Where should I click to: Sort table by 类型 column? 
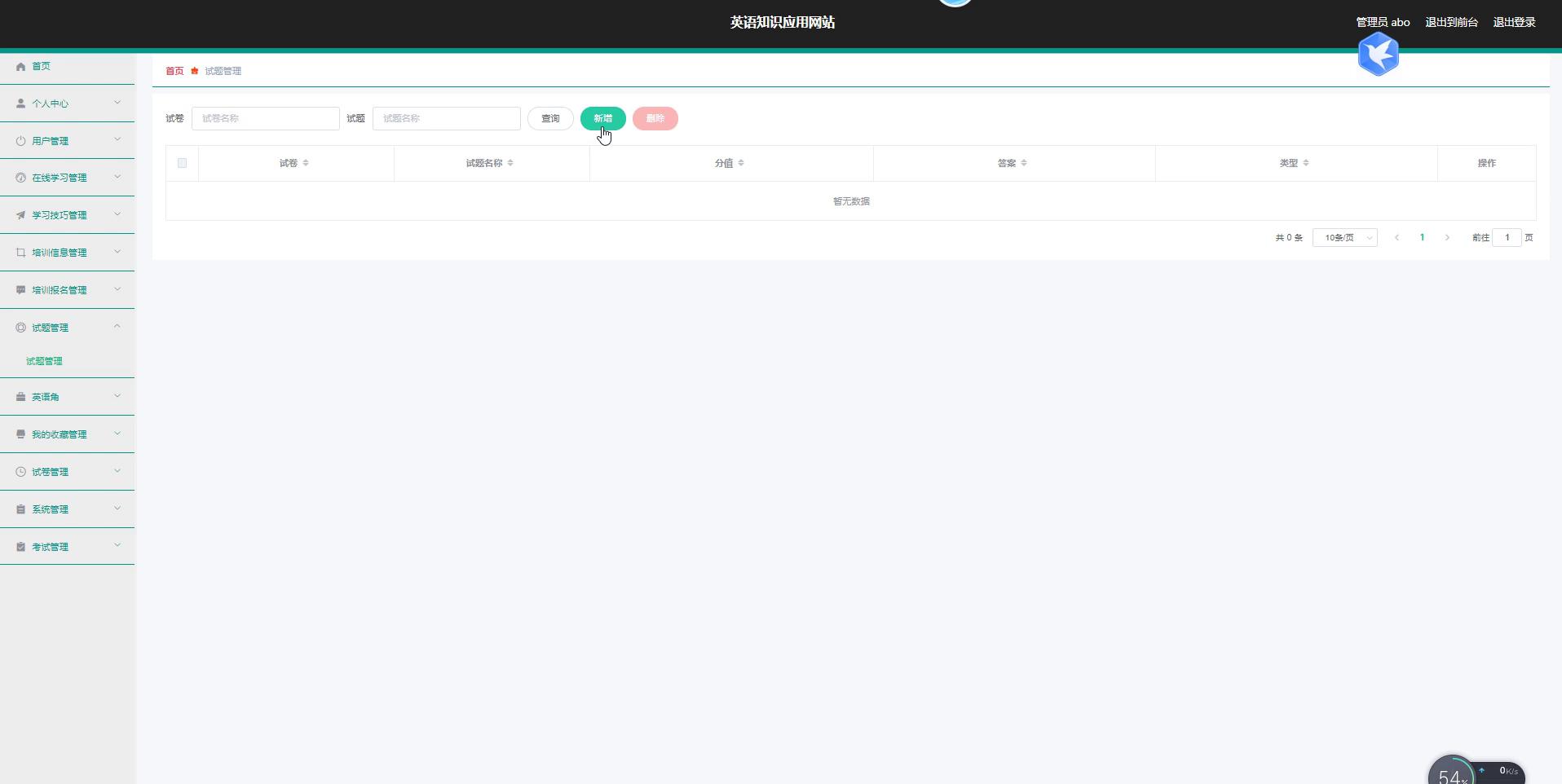(1305, 163)
